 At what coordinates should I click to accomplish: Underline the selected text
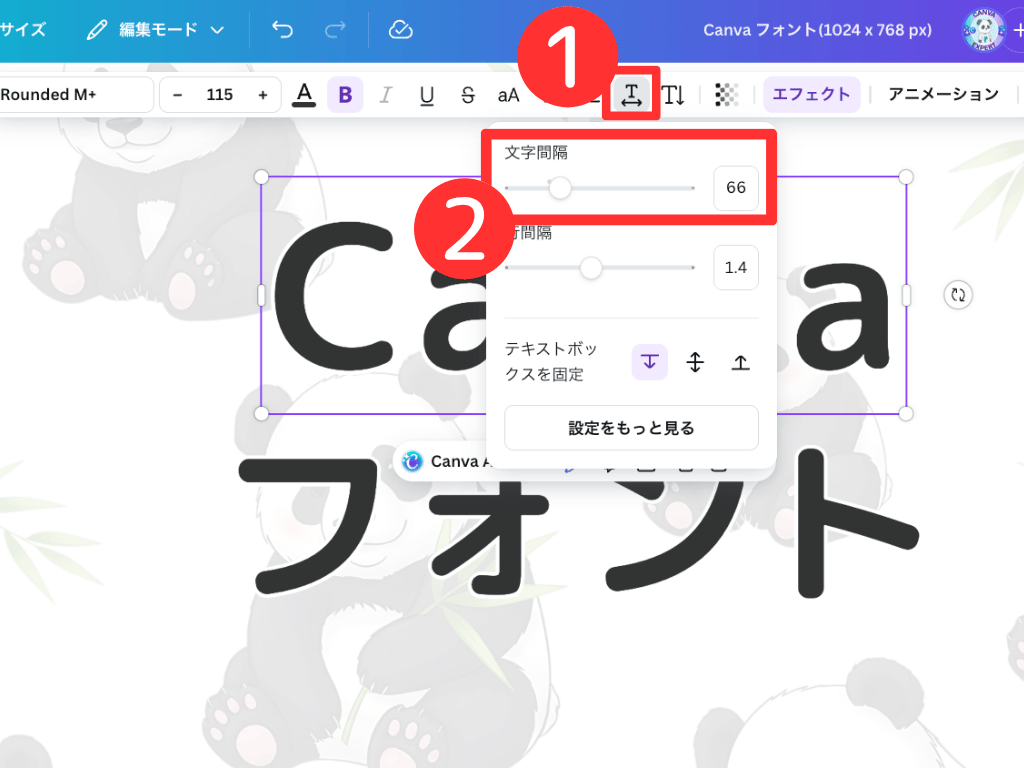click(x=426, y=94)
